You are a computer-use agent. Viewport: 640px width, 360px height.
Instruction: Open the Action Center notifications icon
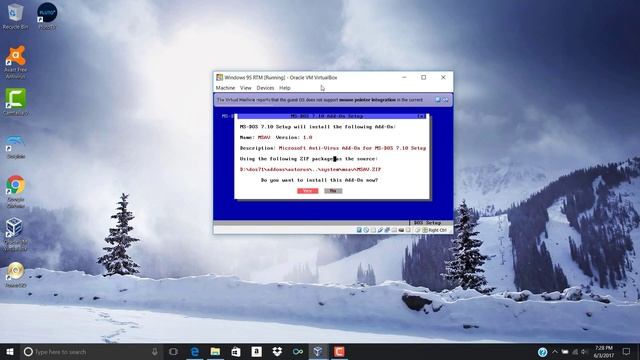pyautogui.click(x=626, y=351)
